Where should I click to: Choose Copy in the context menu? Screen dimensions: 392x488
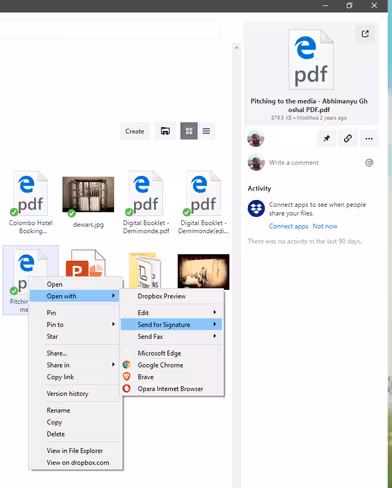pos(75,422)
